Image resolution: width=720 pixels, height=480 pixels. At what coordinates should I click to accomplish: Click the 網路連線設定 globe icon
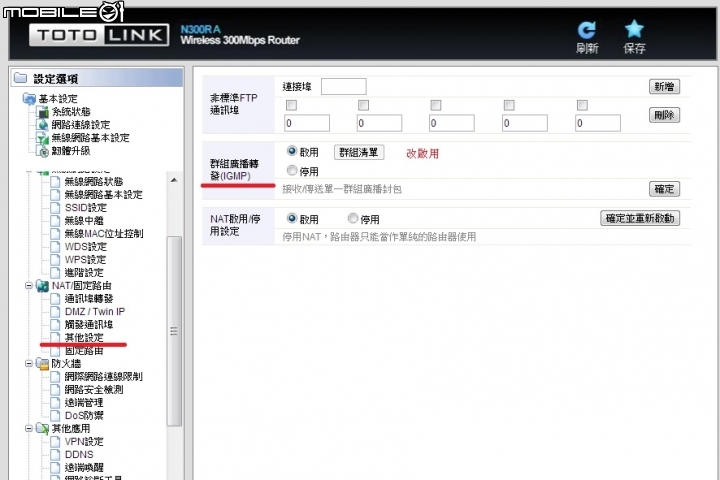pyautogui.click(x=43, y=124)
